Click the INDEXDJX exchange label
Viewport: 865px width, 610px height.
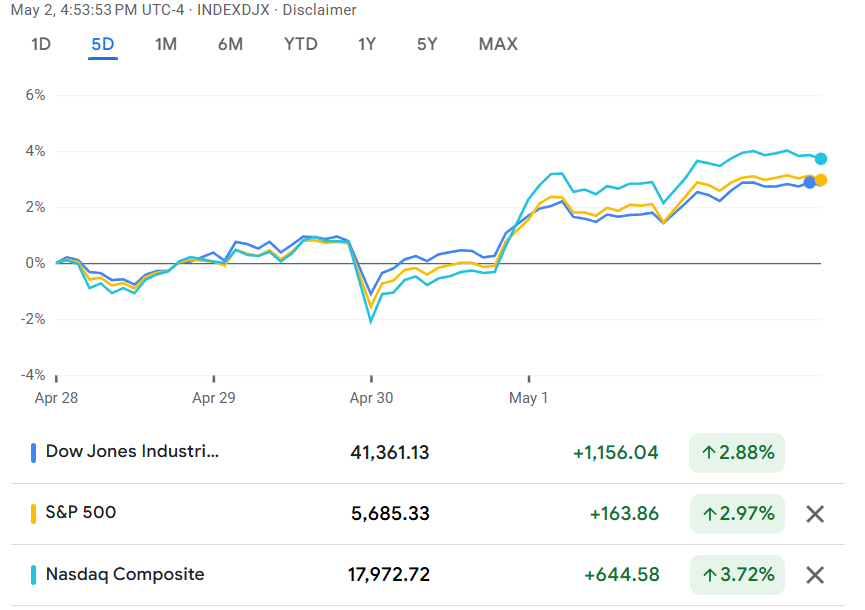233,10
